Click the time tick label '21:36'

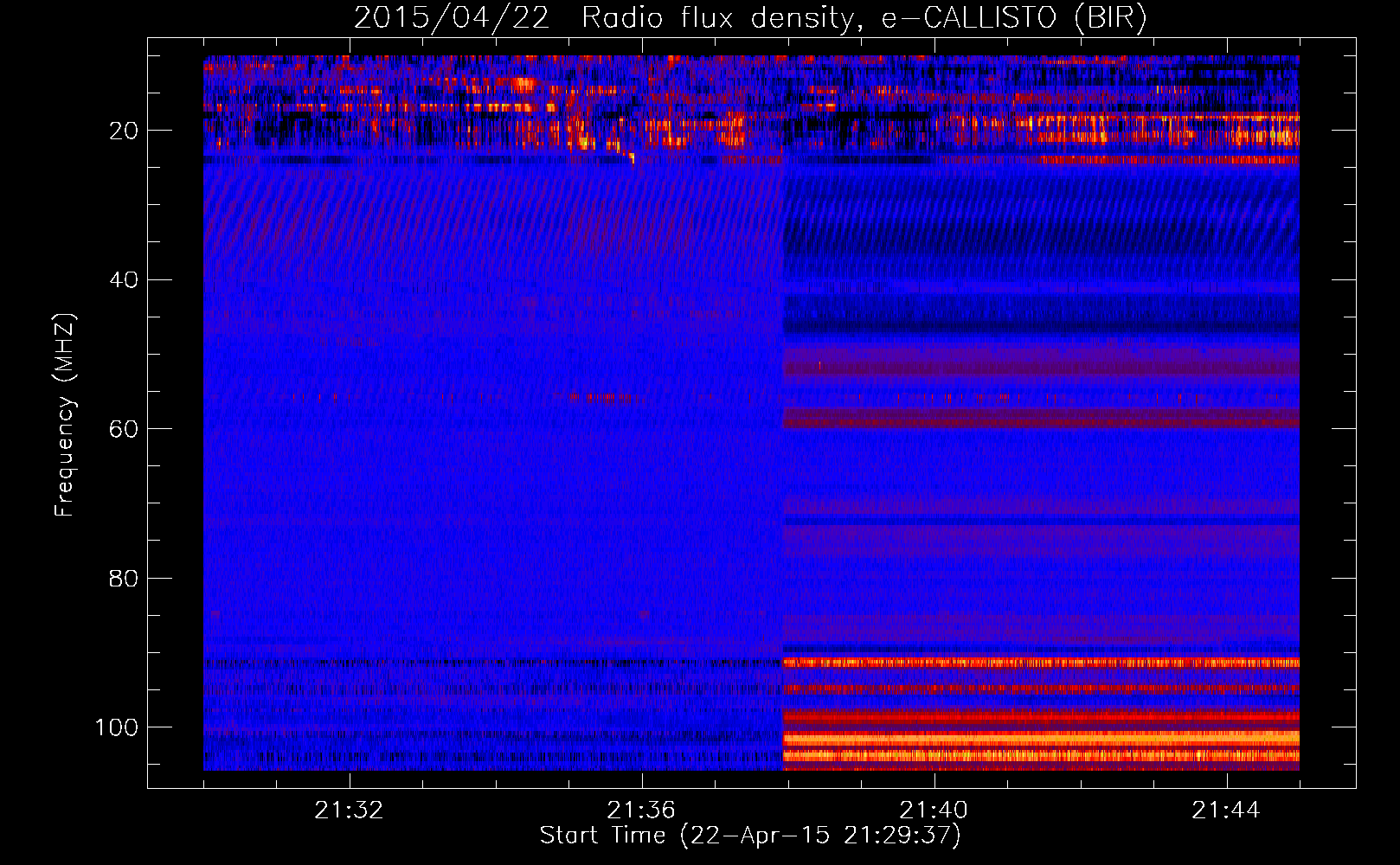(641, 811)
